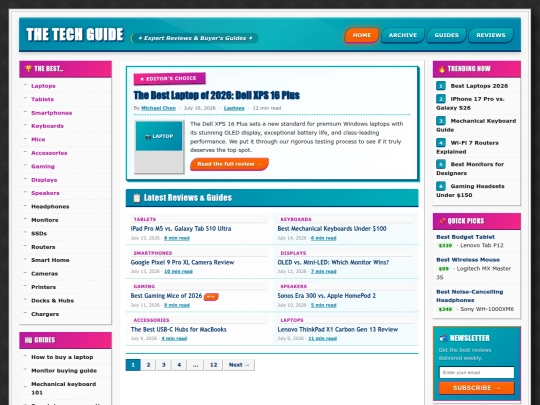Image resolution: width=540 pixels, height=405 pixels.
Task: Open the Best Laptop of 2026 headline
Action: tap(216, 95)
